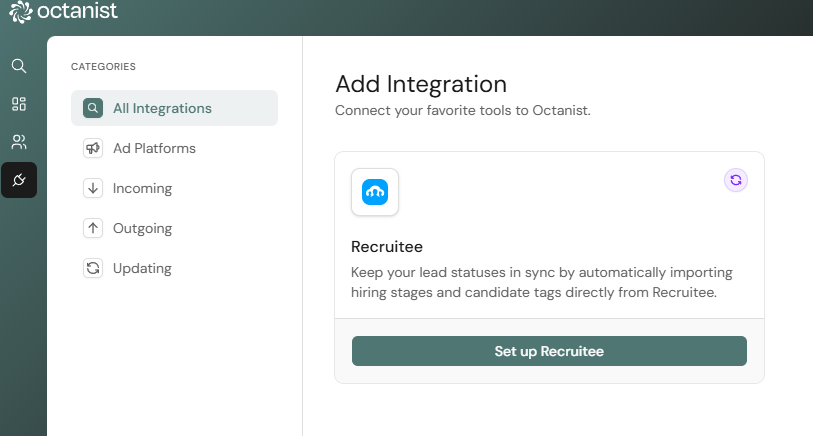Click the Recruitee card title
This screenshot has height=436, width=813.
pyautogui.click(x=387, y=247)
